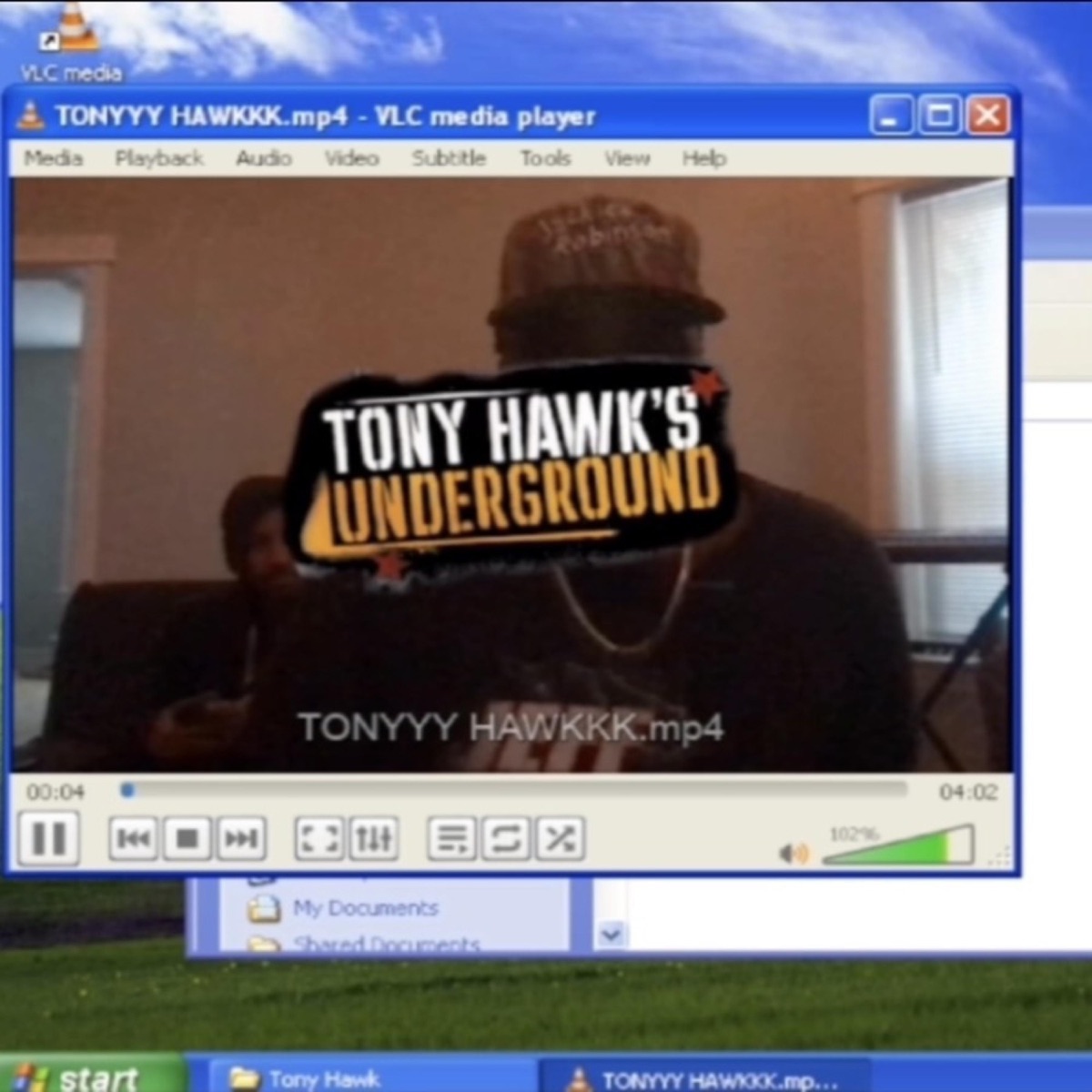Toggle shuffle random playback
This screenshot has height=1092, width=1092.
tap(560, 838)
